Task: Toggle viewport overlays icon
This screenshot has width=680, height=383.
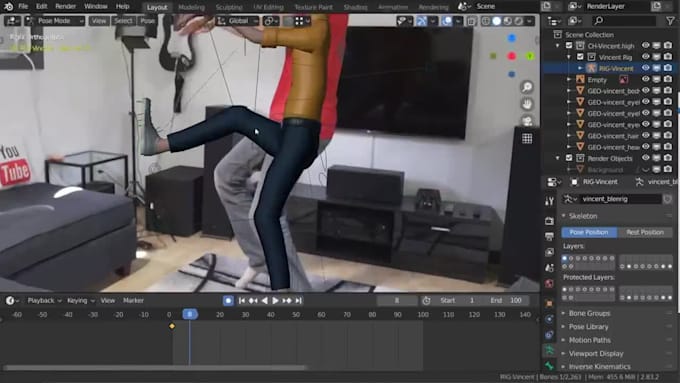Action: [446, 21]
